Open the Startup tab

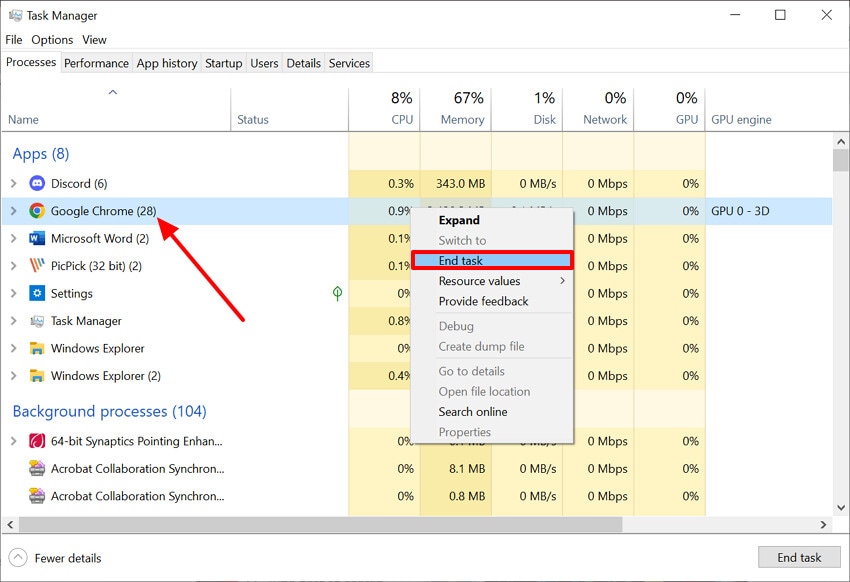coord(223,63)
